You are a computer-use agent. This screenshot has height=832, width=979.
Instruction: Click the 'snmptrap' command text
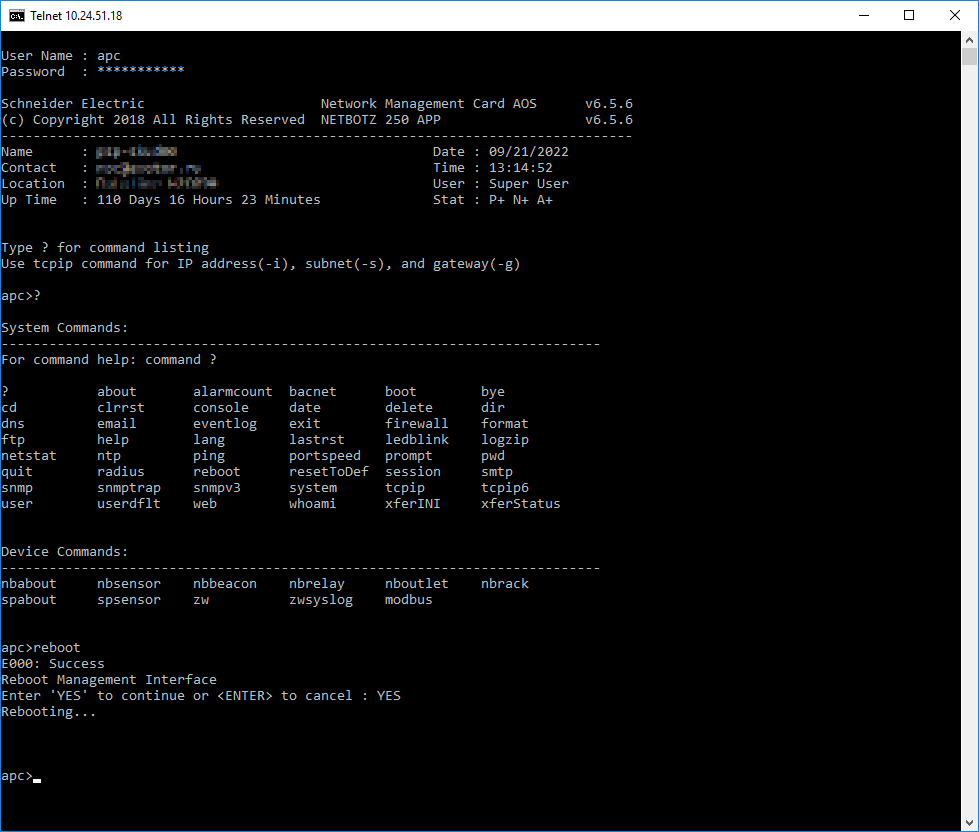pyautogui.click(x=129, y=487)
